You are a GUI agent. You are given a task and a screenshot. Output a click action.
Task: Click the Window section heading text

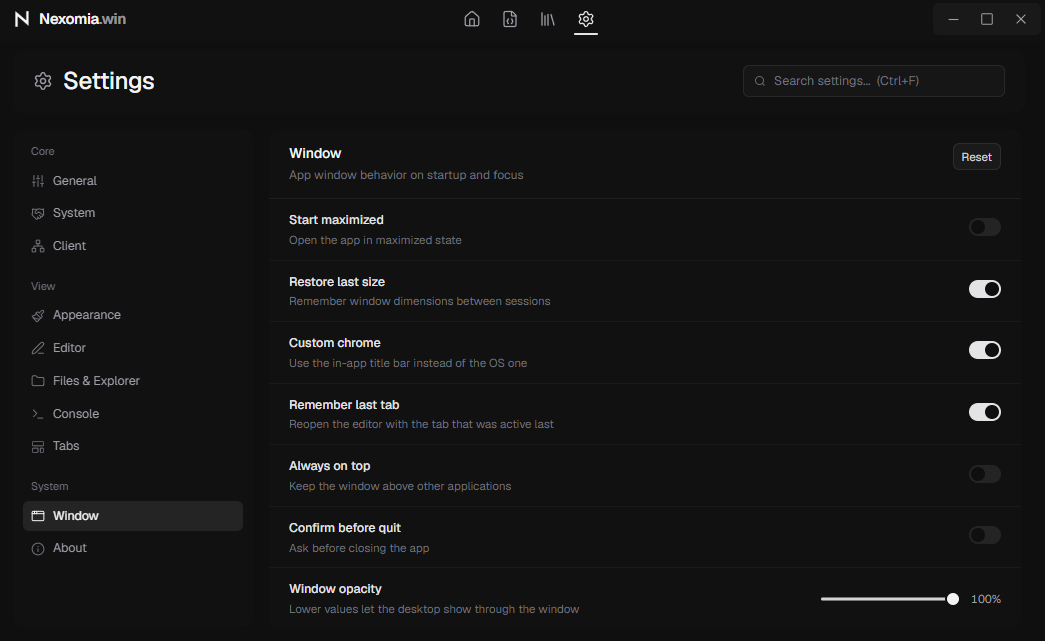[315, 153]
